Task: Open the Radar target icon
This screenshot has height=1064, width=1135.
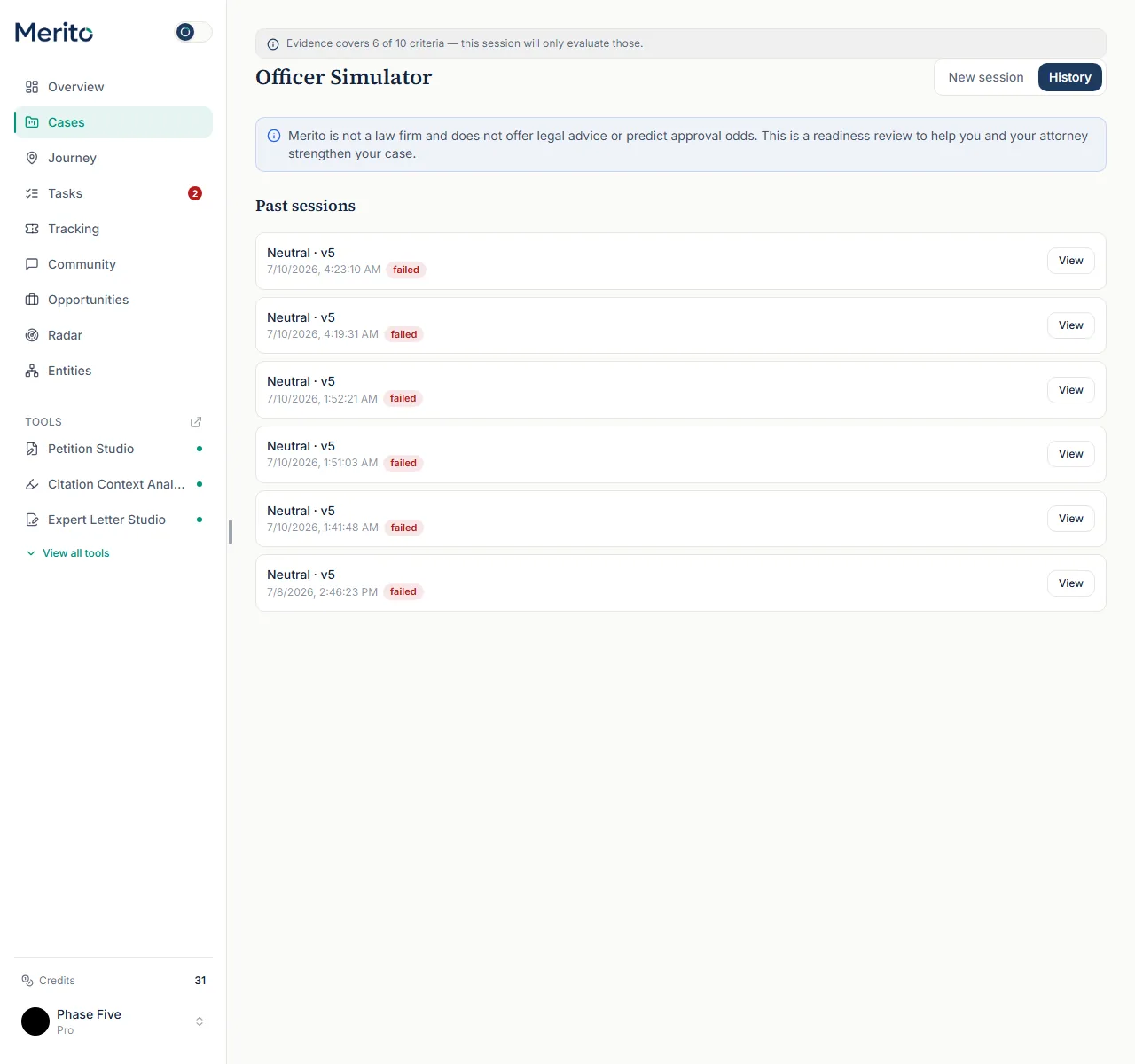Action: 32,335
